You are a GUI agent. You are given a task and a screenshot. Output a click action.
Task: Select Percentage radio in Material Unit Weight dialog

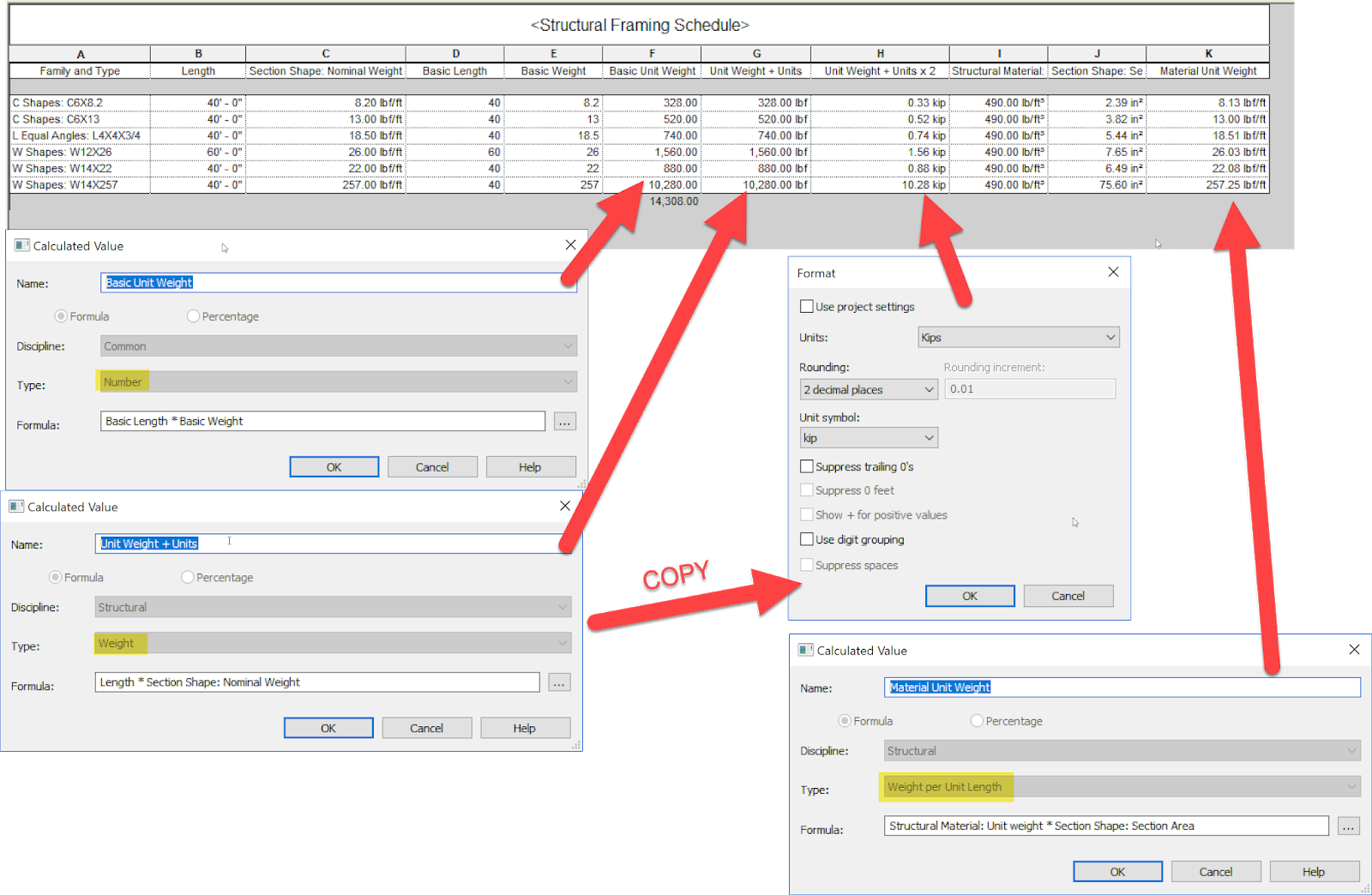[x=977, y=720]
